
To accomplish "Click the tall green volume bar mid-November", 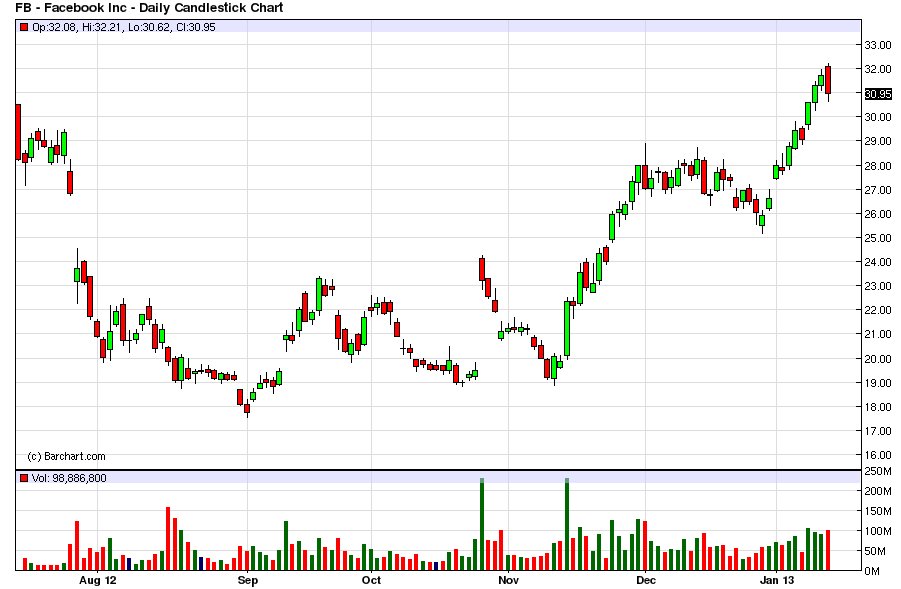I will [567, 524].
